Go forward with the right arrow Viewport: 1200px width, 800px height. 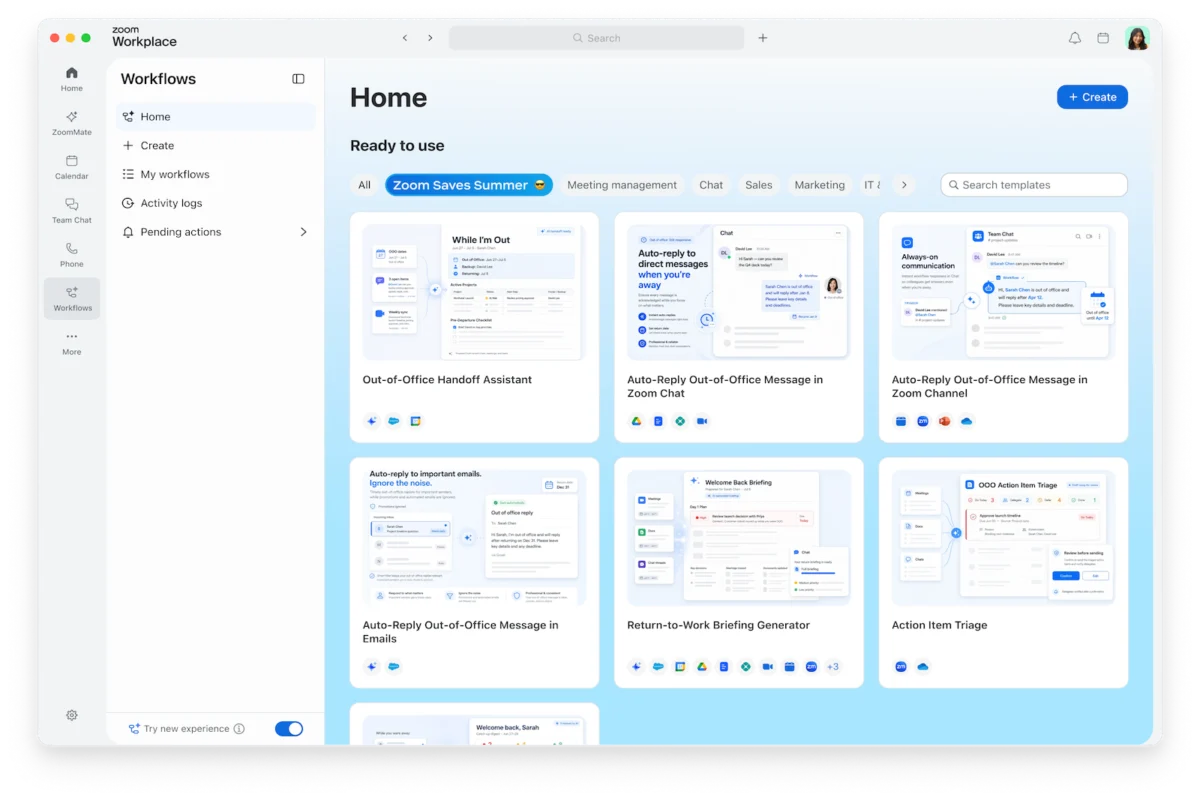(x=430, y=38)
